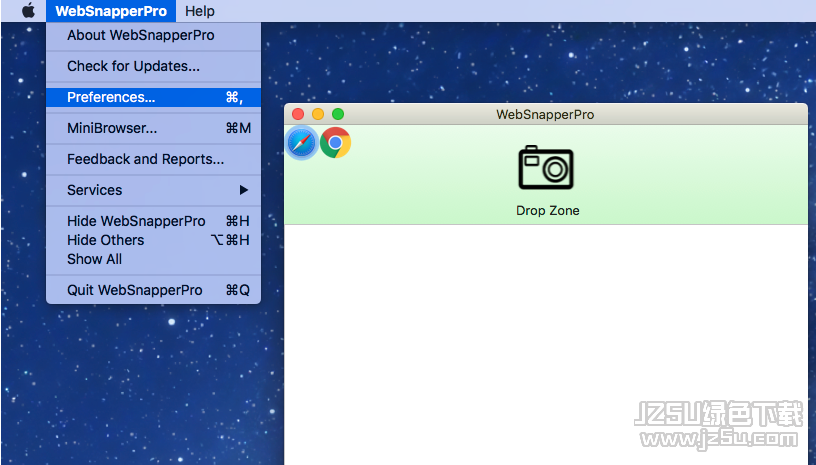Select Show All menu entry
Viewport: 816px width, 465px height.
click(x=154, y=259)
